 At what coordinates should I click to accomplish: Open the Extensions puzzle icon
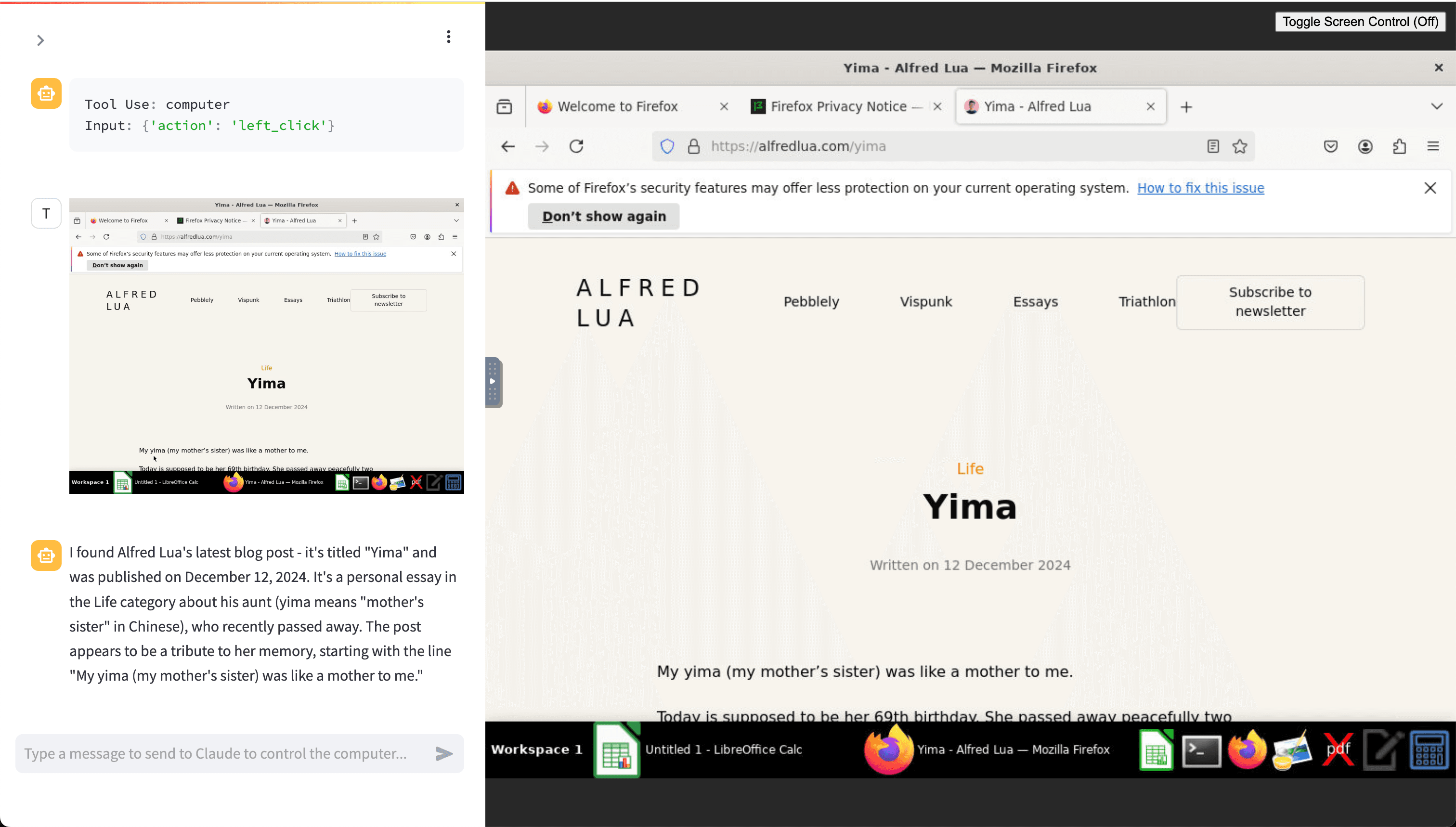(x=1399, y=146)
